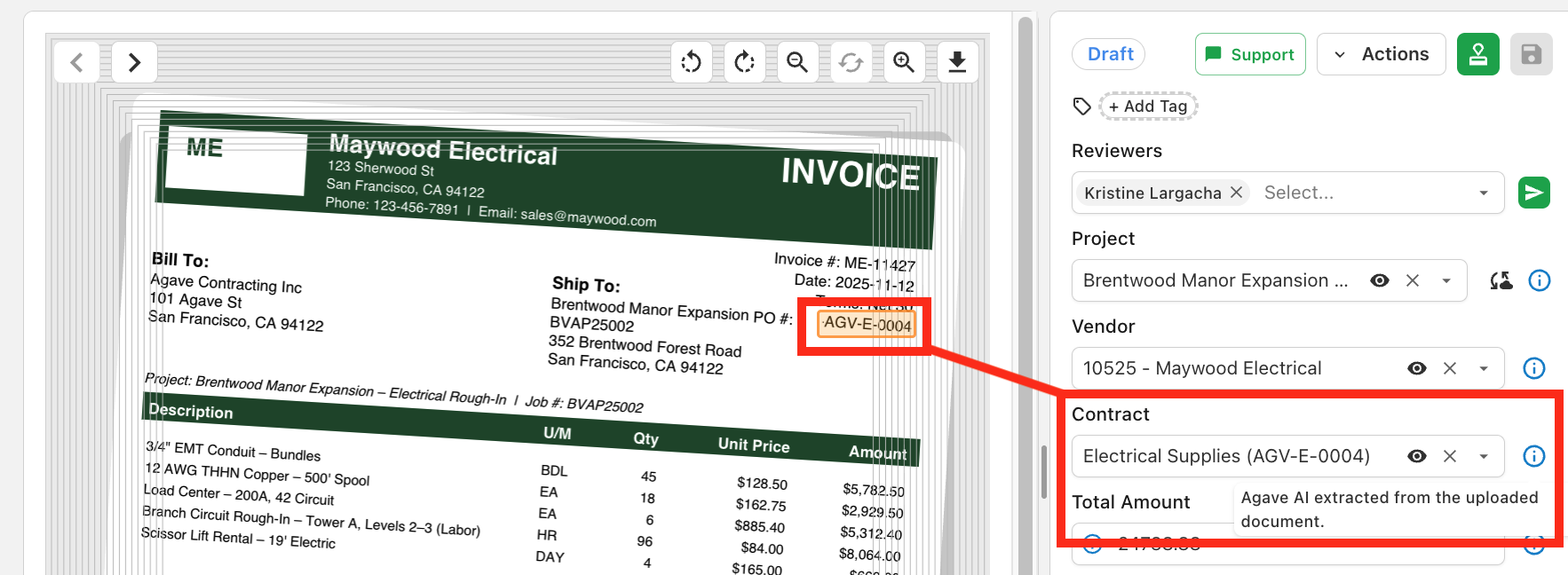Click the Maywood Electrical company title
This screenshot has height=575, width=1568.
click(443, 149)
